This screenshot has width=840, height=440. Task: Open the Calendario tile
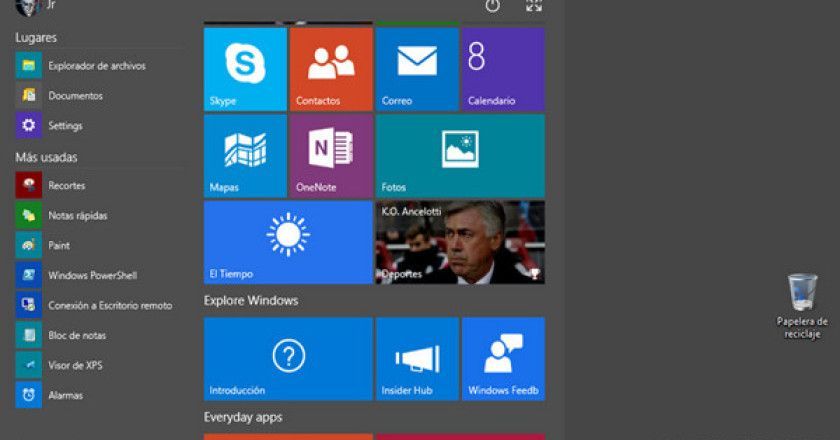click(x=504, y=69)
